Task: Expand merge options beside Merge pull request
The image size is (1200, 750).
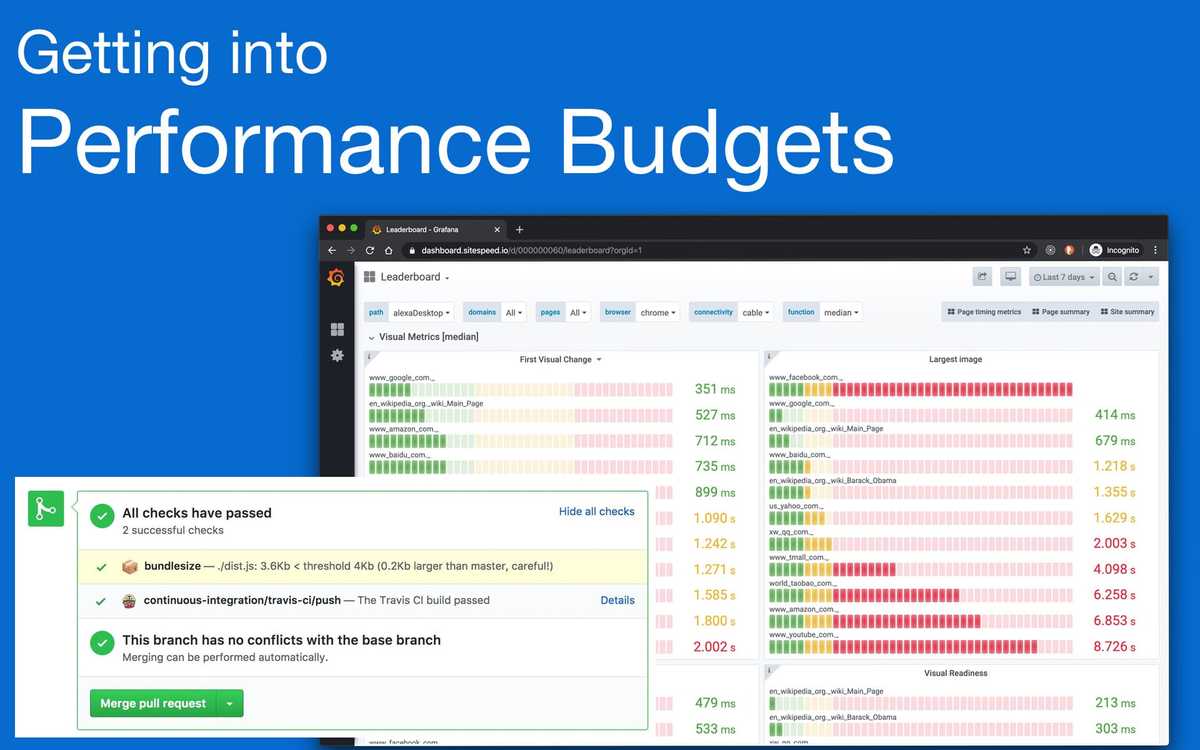Action: coord(230,703)
